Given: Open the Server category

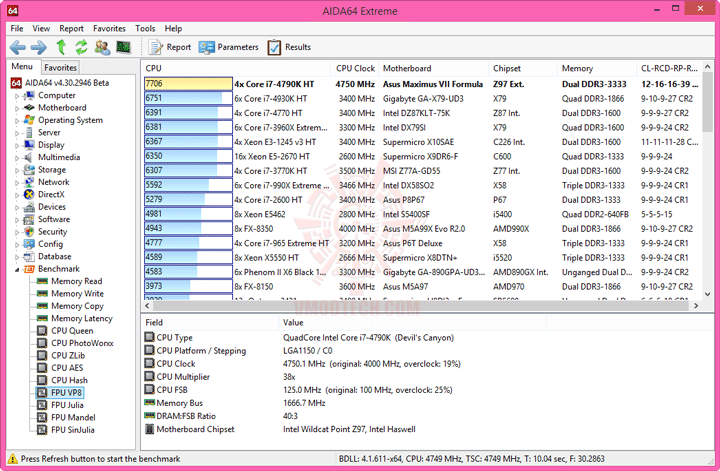Looking at the screenshot, I should [x=49, y=133].
